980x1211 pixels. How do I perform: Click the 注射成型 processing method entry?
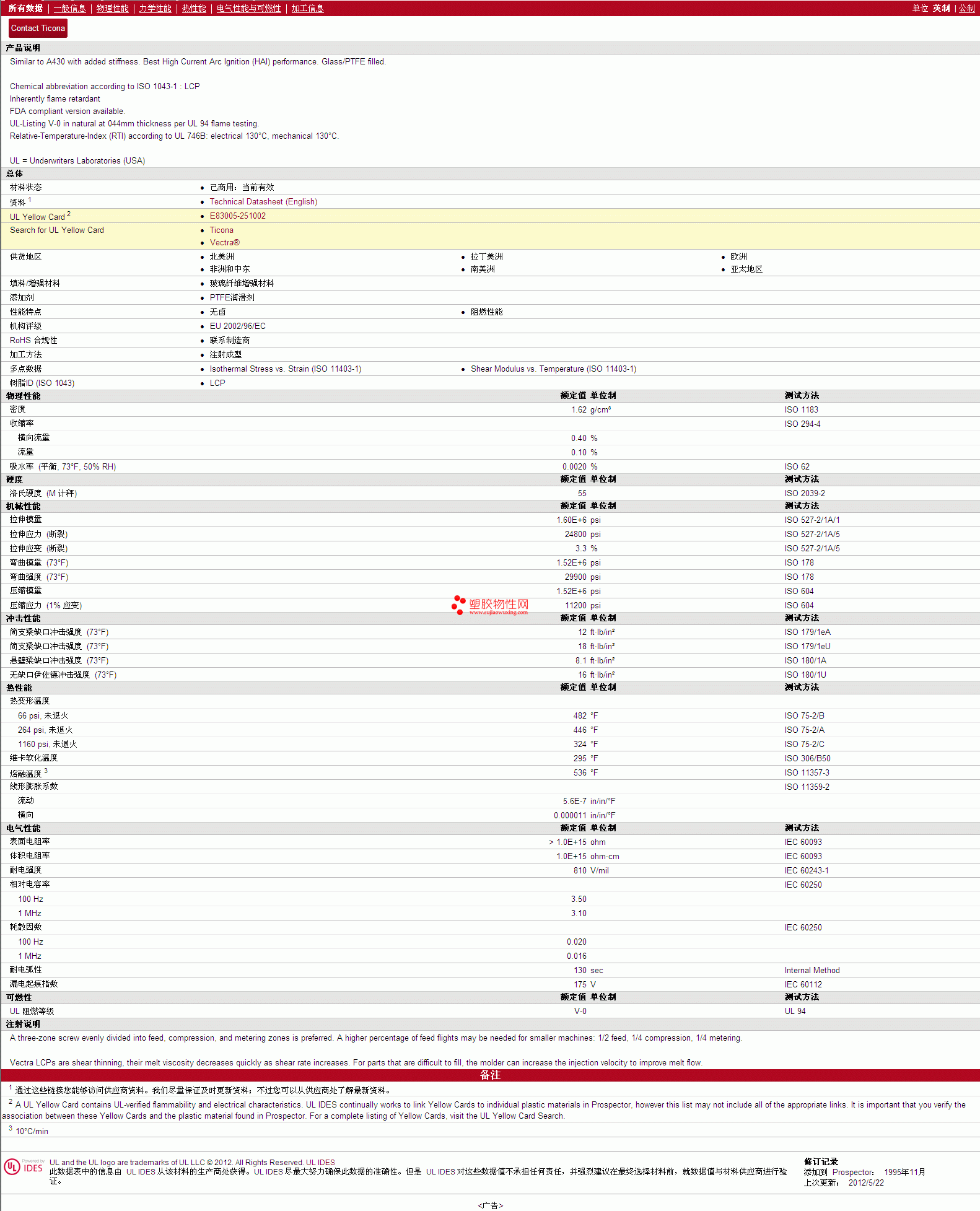click(x=225, y=354)
